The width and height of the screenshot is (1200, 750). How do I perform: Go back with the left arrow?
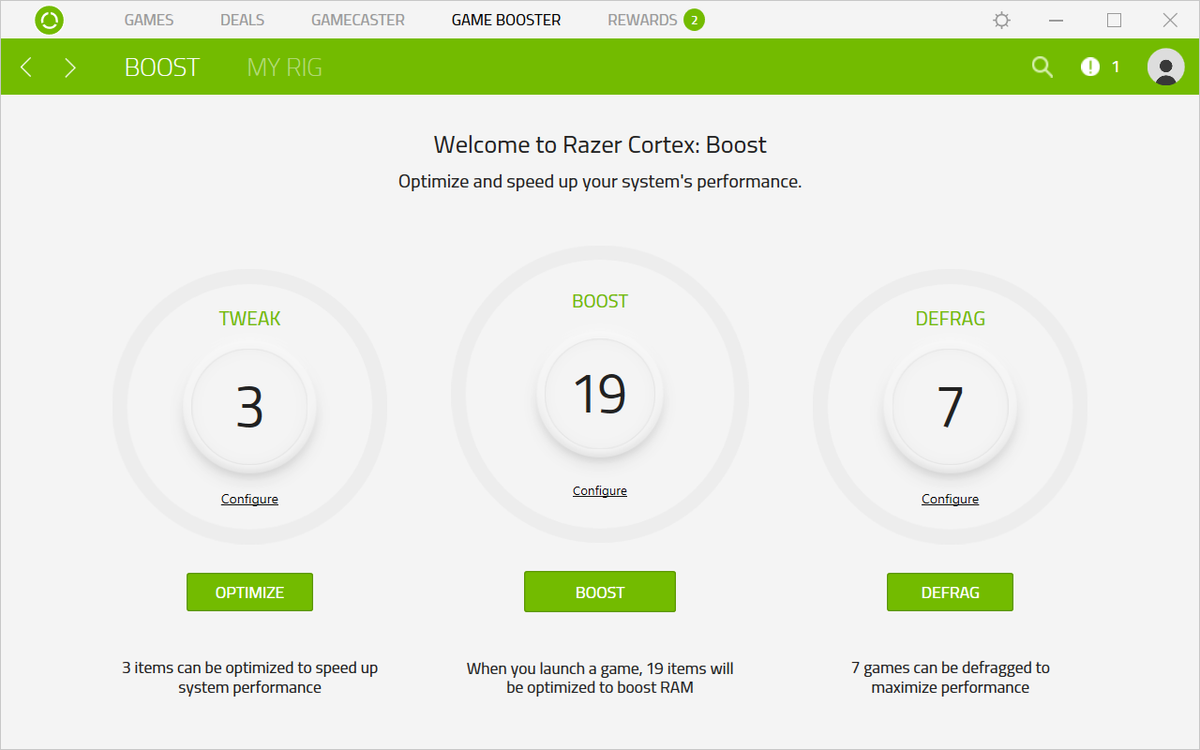tap(27, 67)
